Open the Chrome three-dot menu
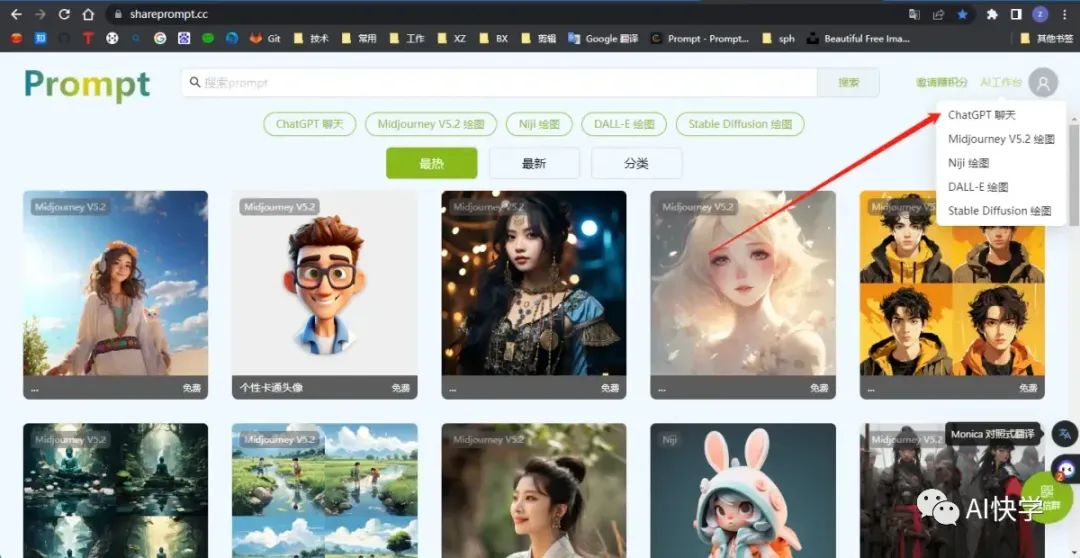The width and height of the screenshot is (1080, 558). tap(1064, 14)
